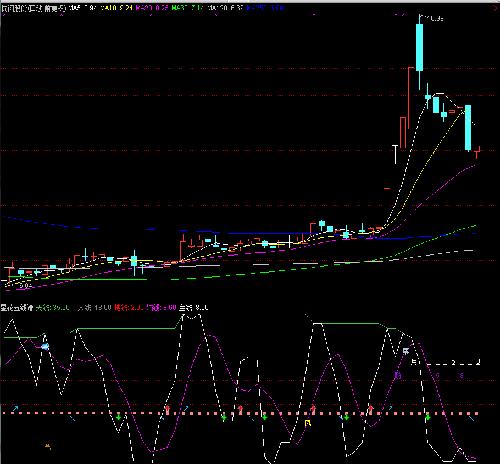Click the magenta MA20 legend label
The image size is (500, 464).
tap(153, 8)
